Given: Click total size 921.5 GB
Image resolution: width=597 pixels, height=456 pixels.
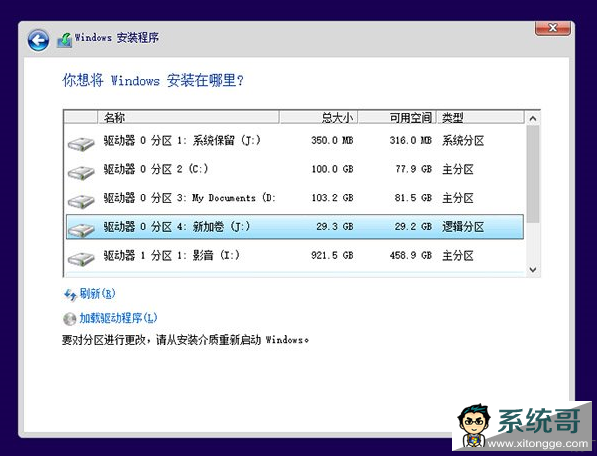Looking at the screenshot, I should point(332,255).
